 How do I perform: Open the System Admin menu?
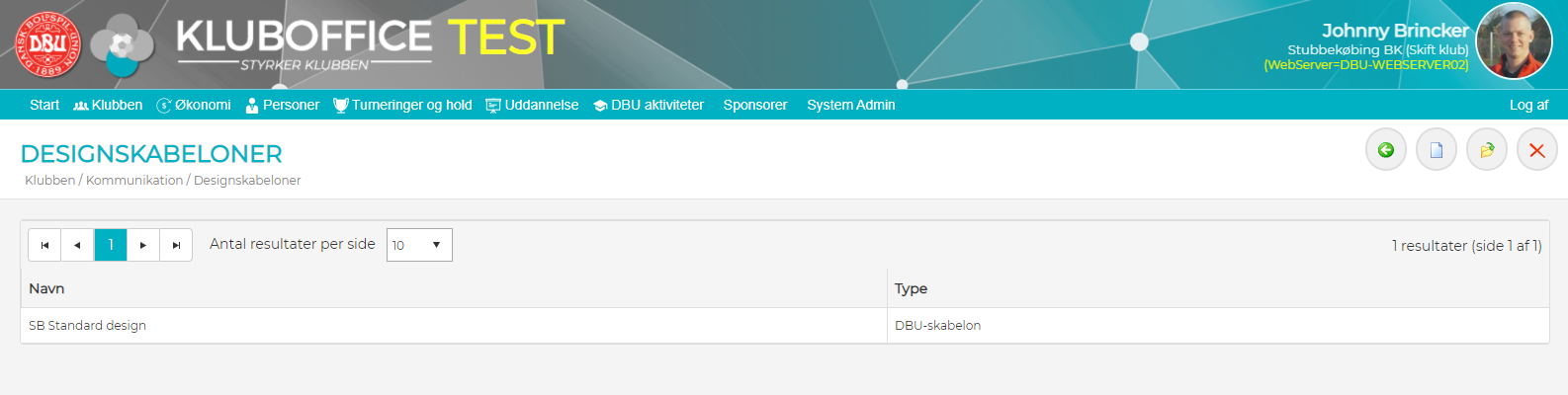point(850,105)
